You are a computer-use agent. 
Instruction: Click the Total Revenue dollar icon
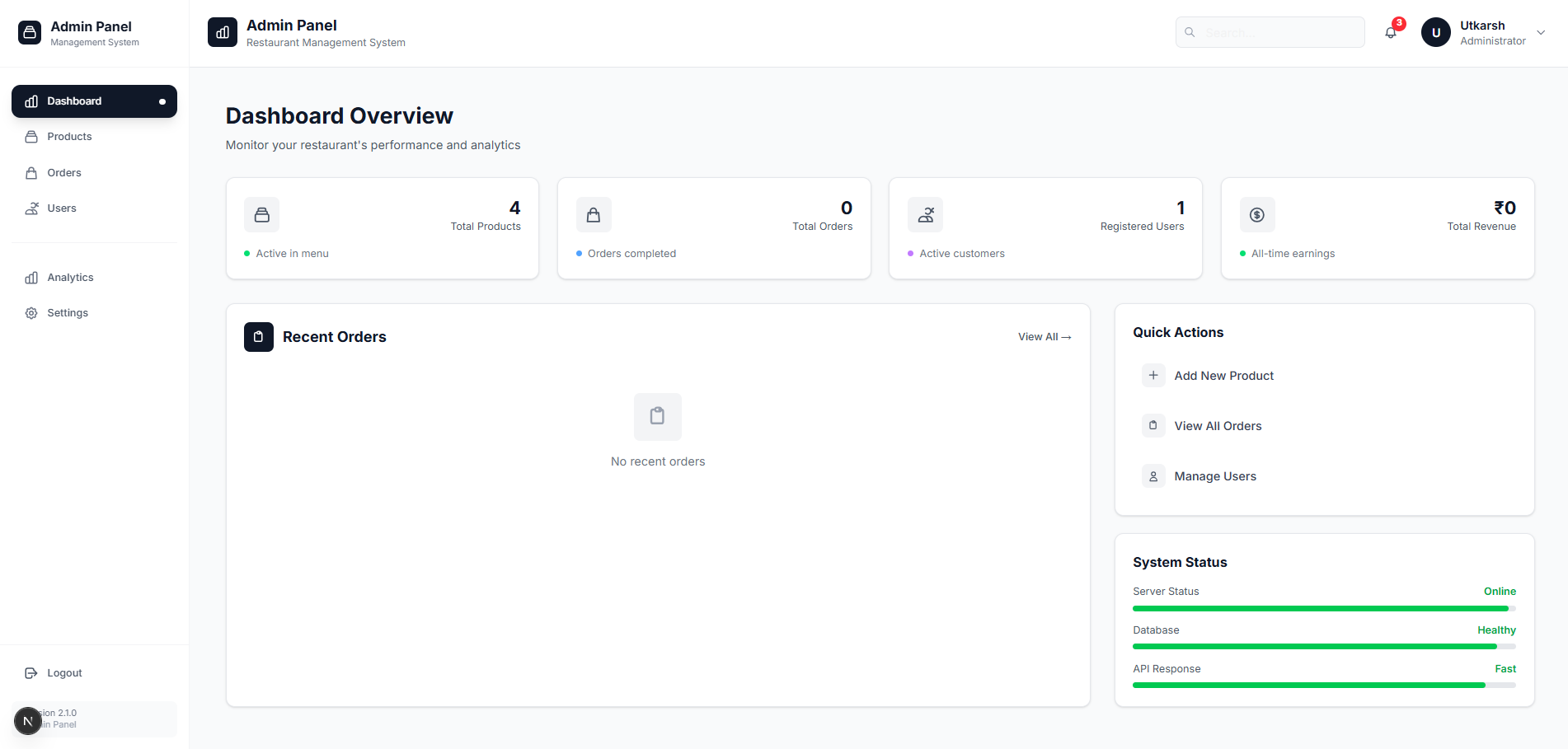pos(1256,215)
